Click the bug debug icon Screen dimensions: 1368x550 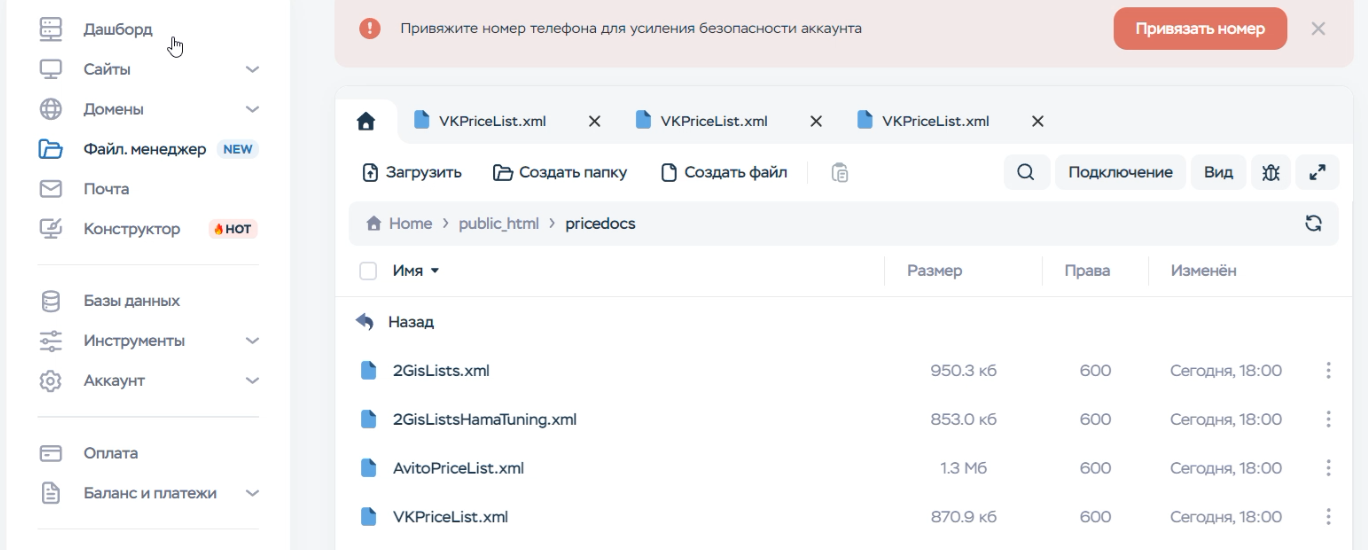1271,172
